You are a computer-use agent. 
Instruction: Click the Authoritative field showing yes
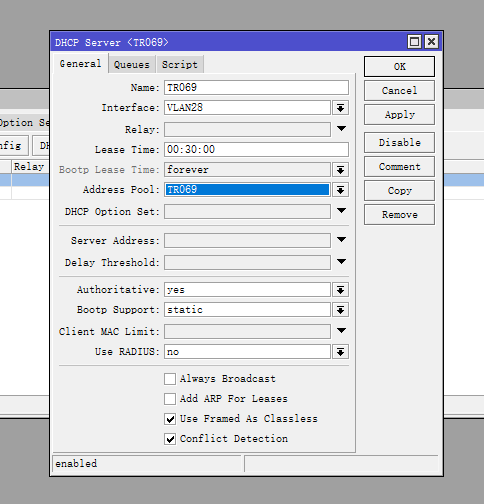[x=247, y=290]
